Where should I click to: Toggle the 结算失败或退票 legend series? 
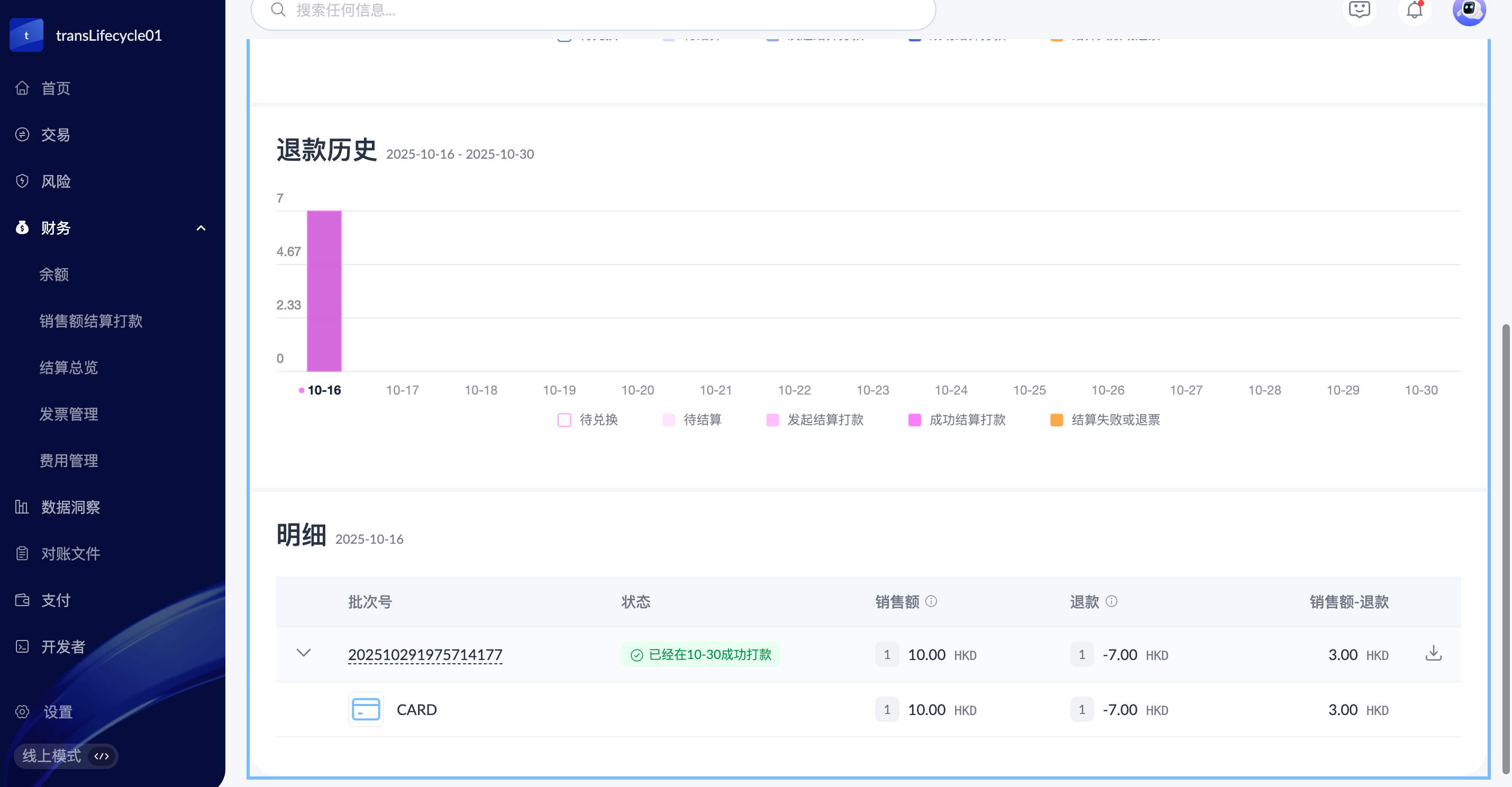pyautogui.click(x=1056, y=419)
